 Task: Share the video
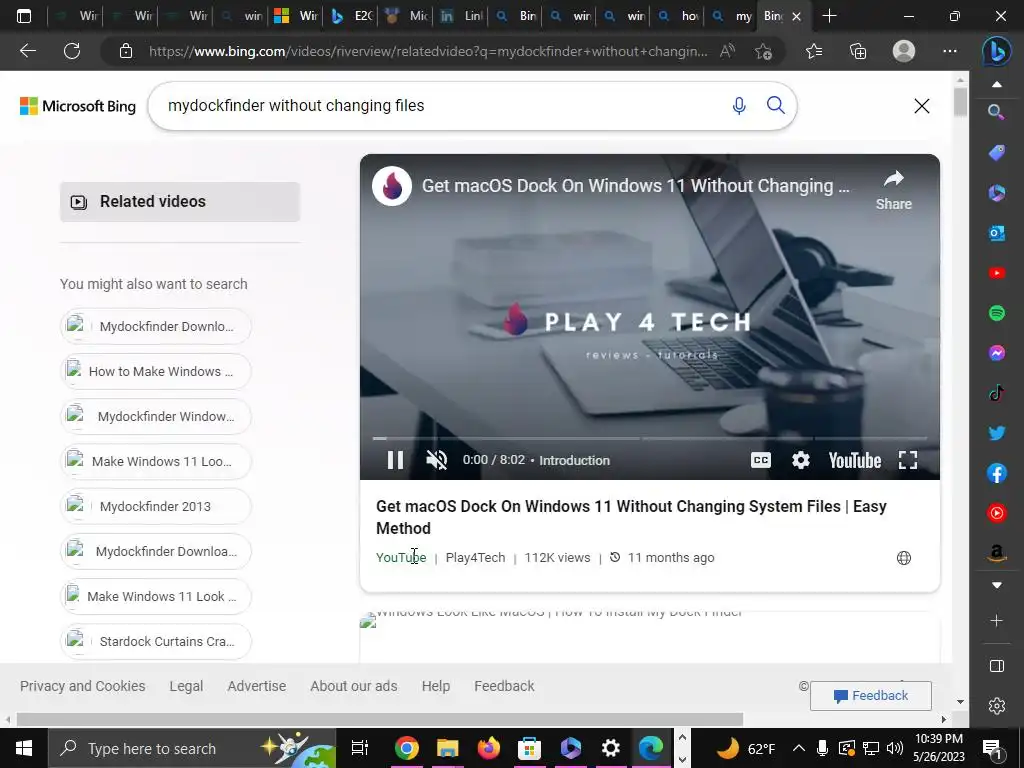point(893,189)
